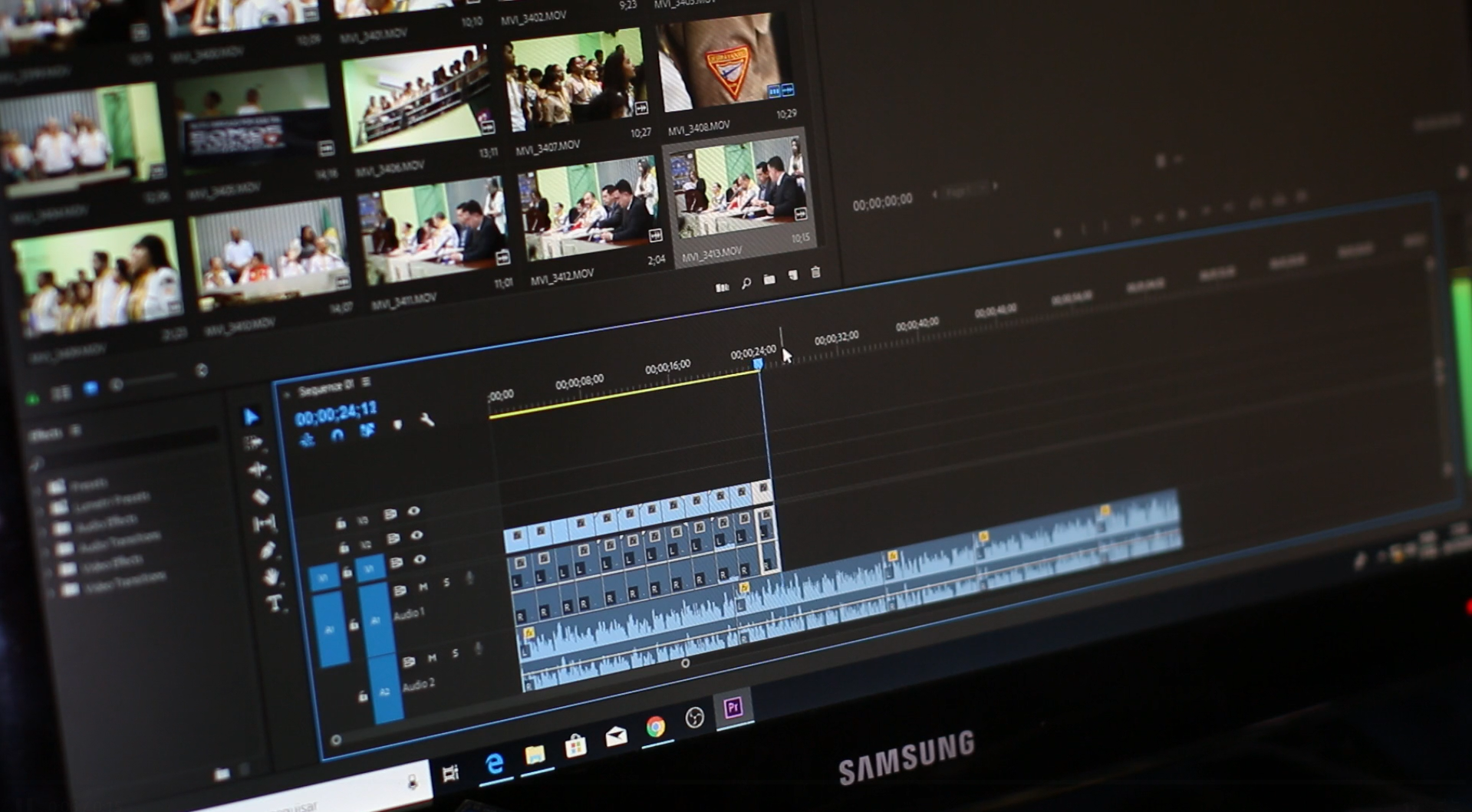Toggle the V3 track output eye icon

tap(414, 512)
